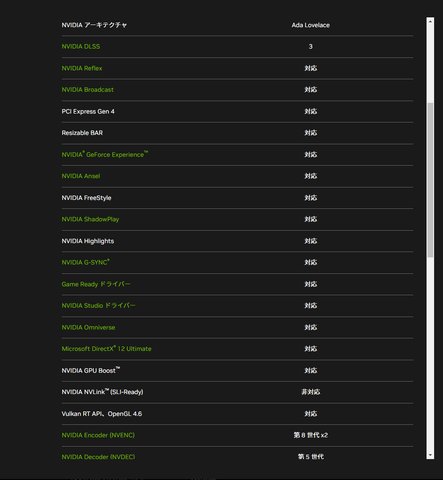Viewport: 443px width, 480px height.
Task: Select the NVIDIA FreeStyle label
Action: point(86,198)
